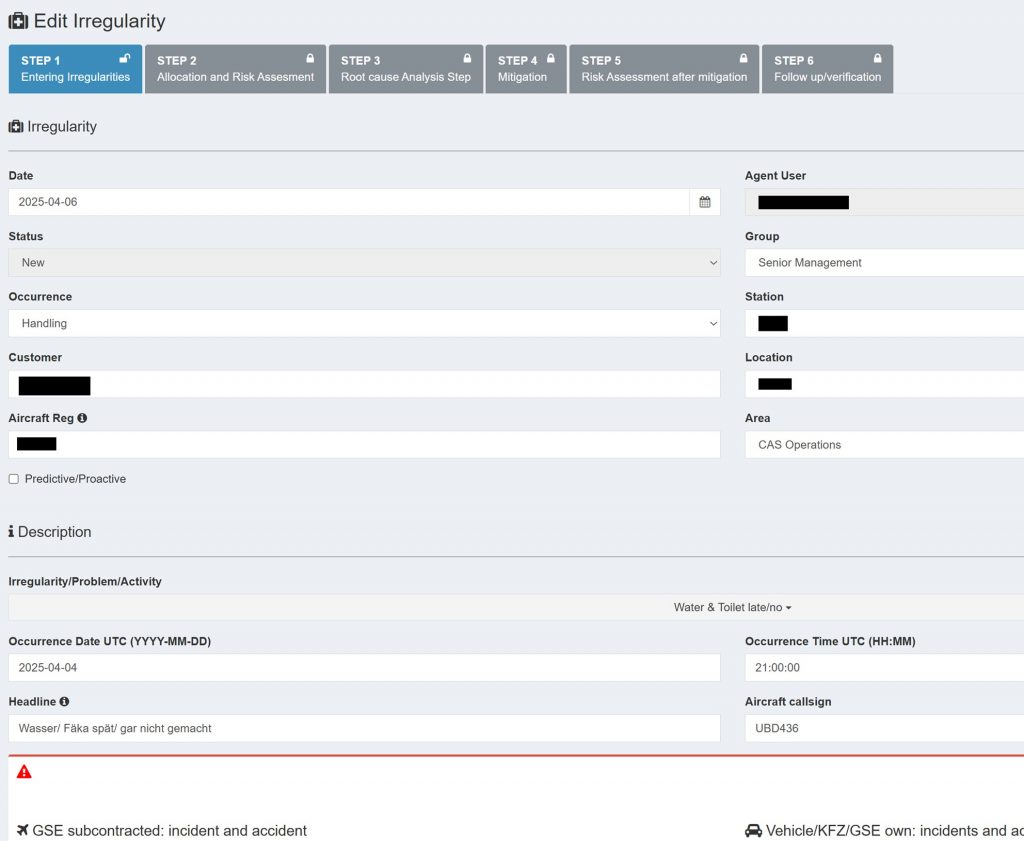Click the calendar icon beside Date field

[x=705, y=202]
